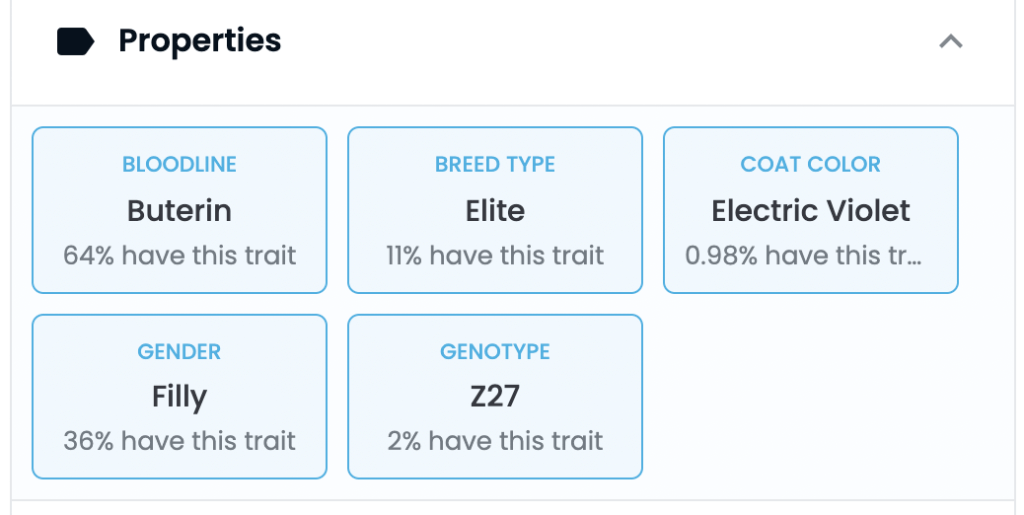Select the Elite breed type value
The height and width of the screenshot is (515, 1024).
(495, 211)
